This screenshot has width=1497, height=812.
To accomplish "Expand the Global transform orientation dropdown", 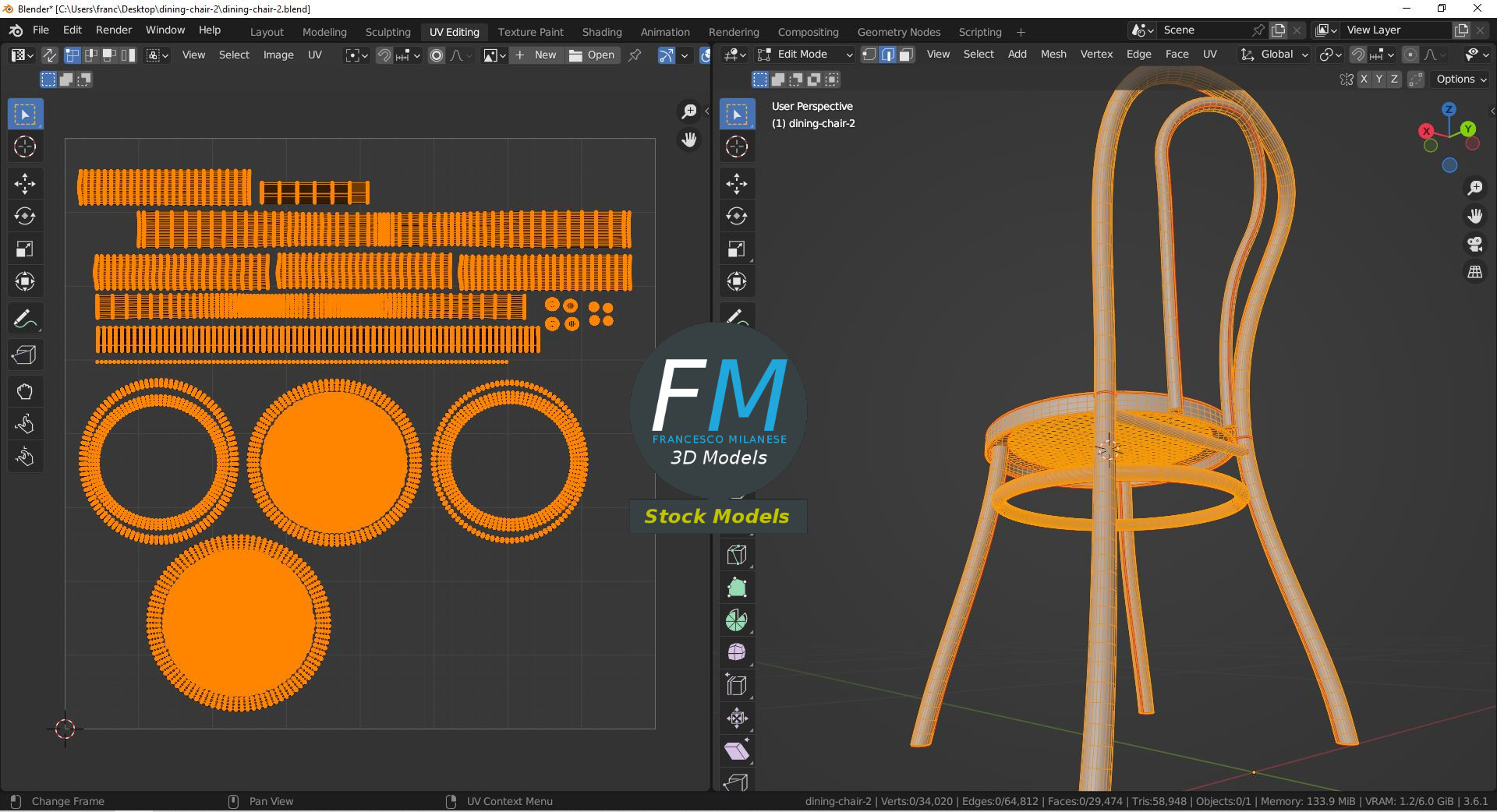I will (1276, 55).
